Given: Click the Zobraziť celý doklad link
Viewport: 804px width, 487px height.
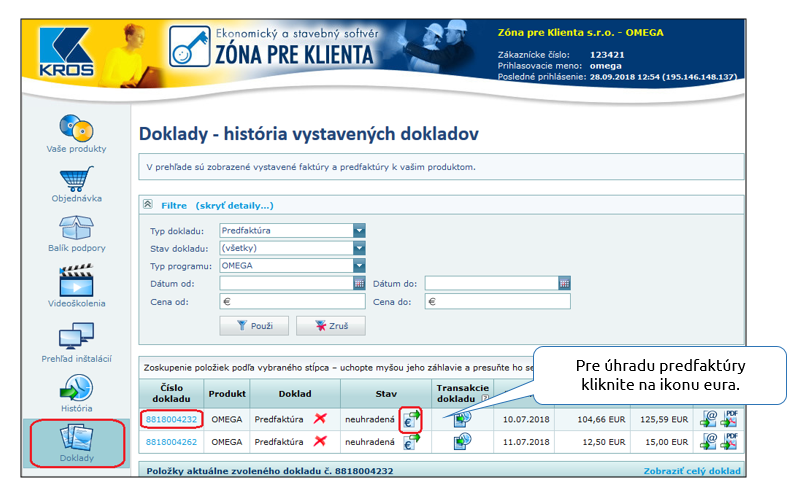Looking at the screenshot, I should (692, 471).
